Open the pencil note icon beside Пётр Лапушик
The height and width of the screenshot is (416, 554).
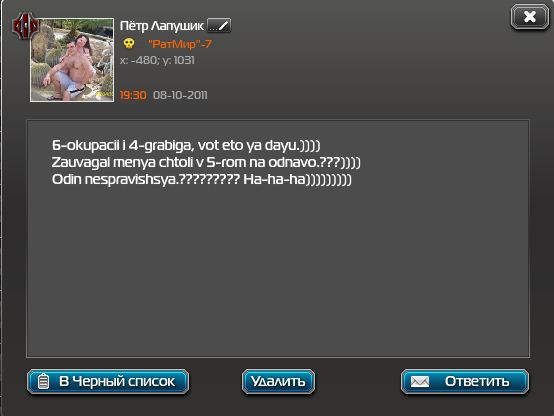coord(219,25)
